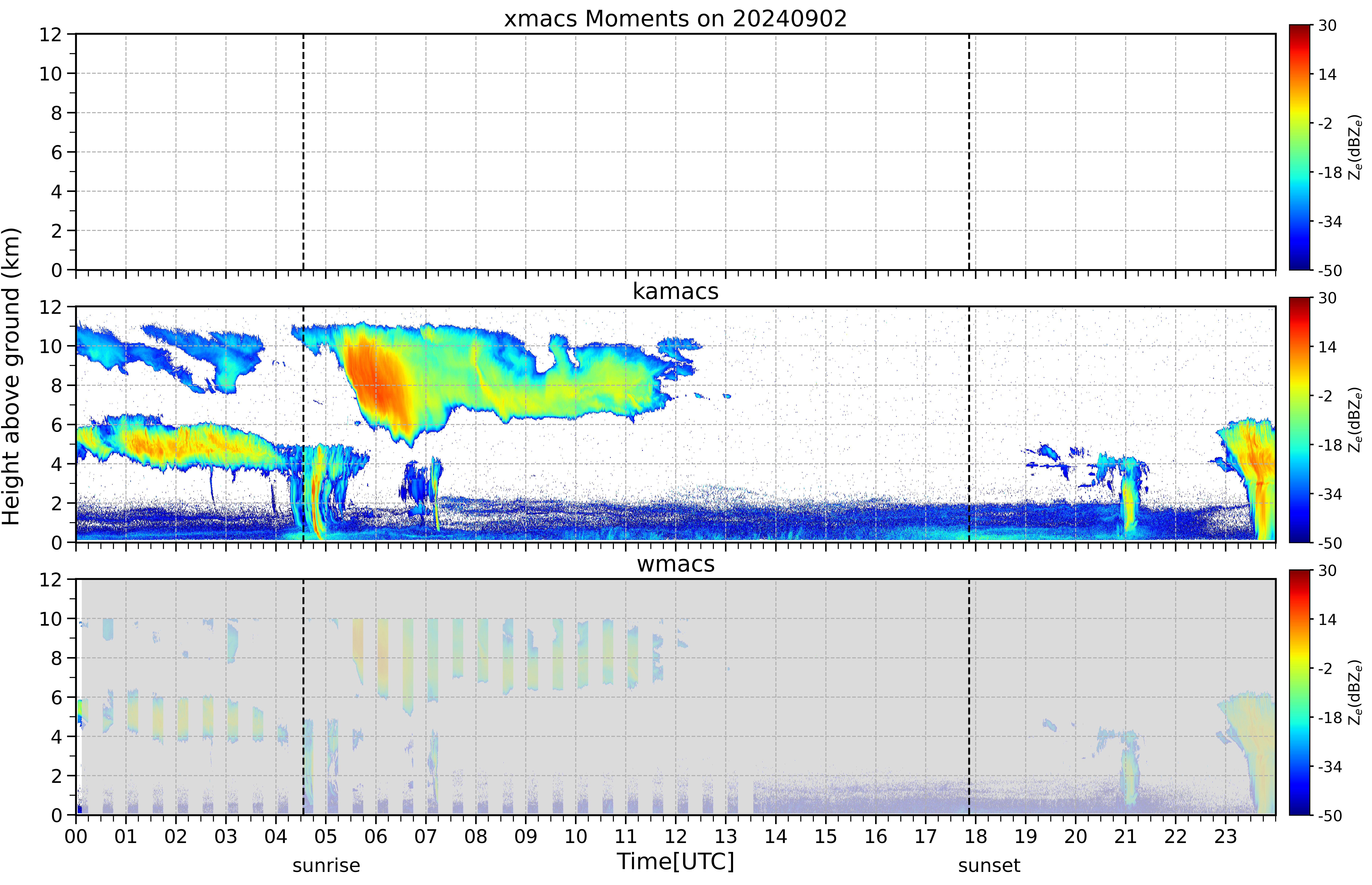Click the dashed sunset line in the kamacs panel
1372x885 pixels.
click(968, 424)
